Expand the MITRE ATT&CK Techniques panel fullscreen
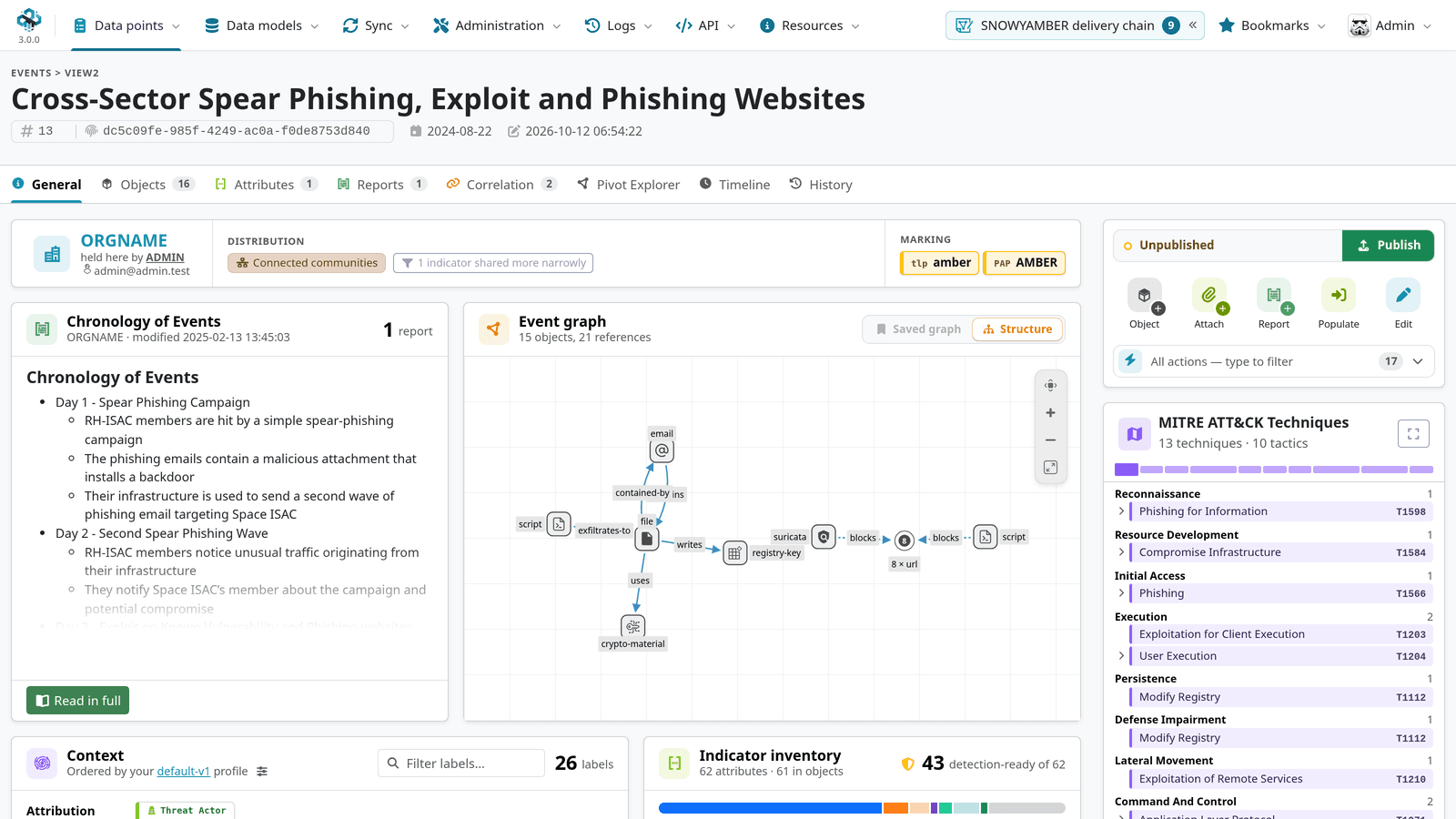This screenshot has height=819, width=1456. coord(1413,434)
